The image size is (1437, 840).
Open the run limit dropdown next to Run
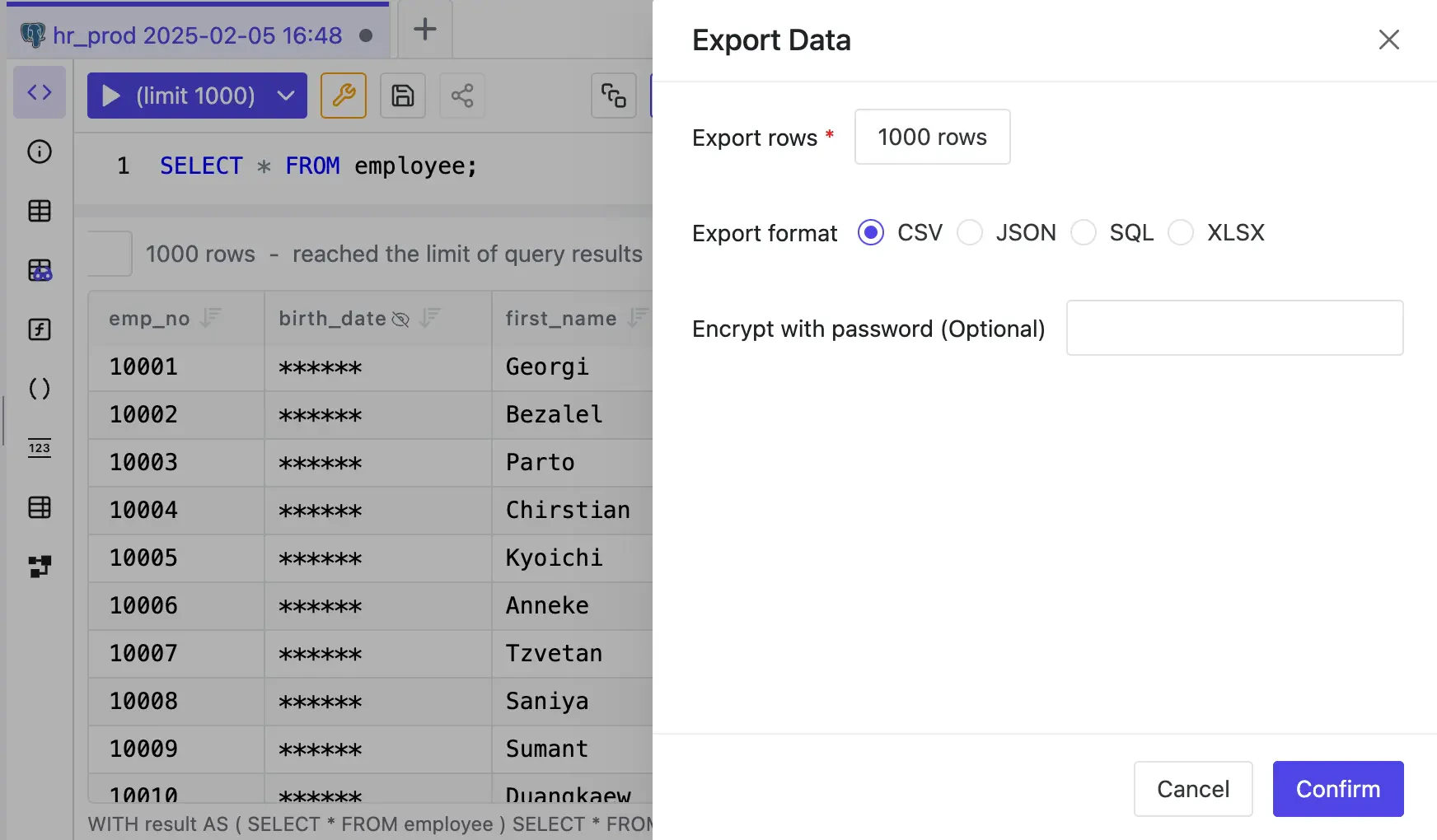[285, 96]
